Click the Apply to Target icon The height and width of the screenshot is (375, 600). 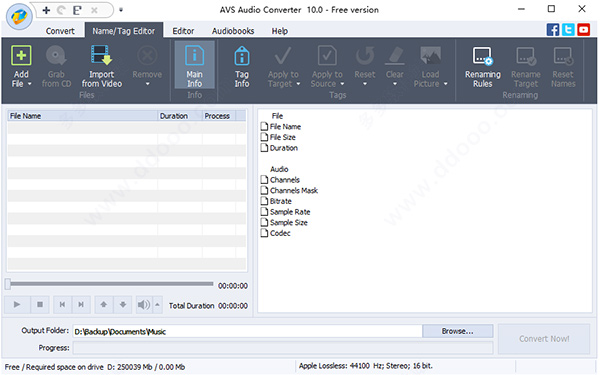283,56
